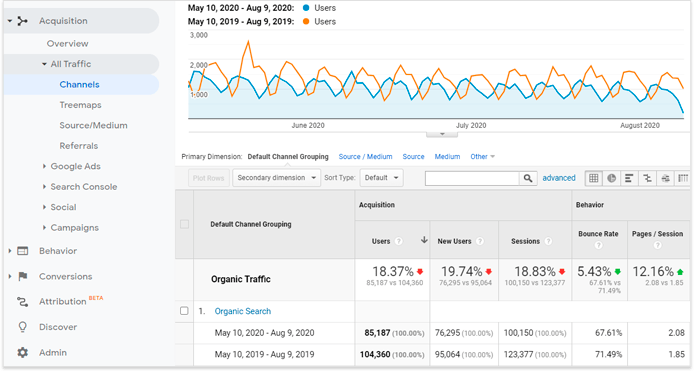This screenshot has height=371, width=694.
Task: Expand the Conversions section arrow
Action: pyautogui.click(x=10, y=277)
